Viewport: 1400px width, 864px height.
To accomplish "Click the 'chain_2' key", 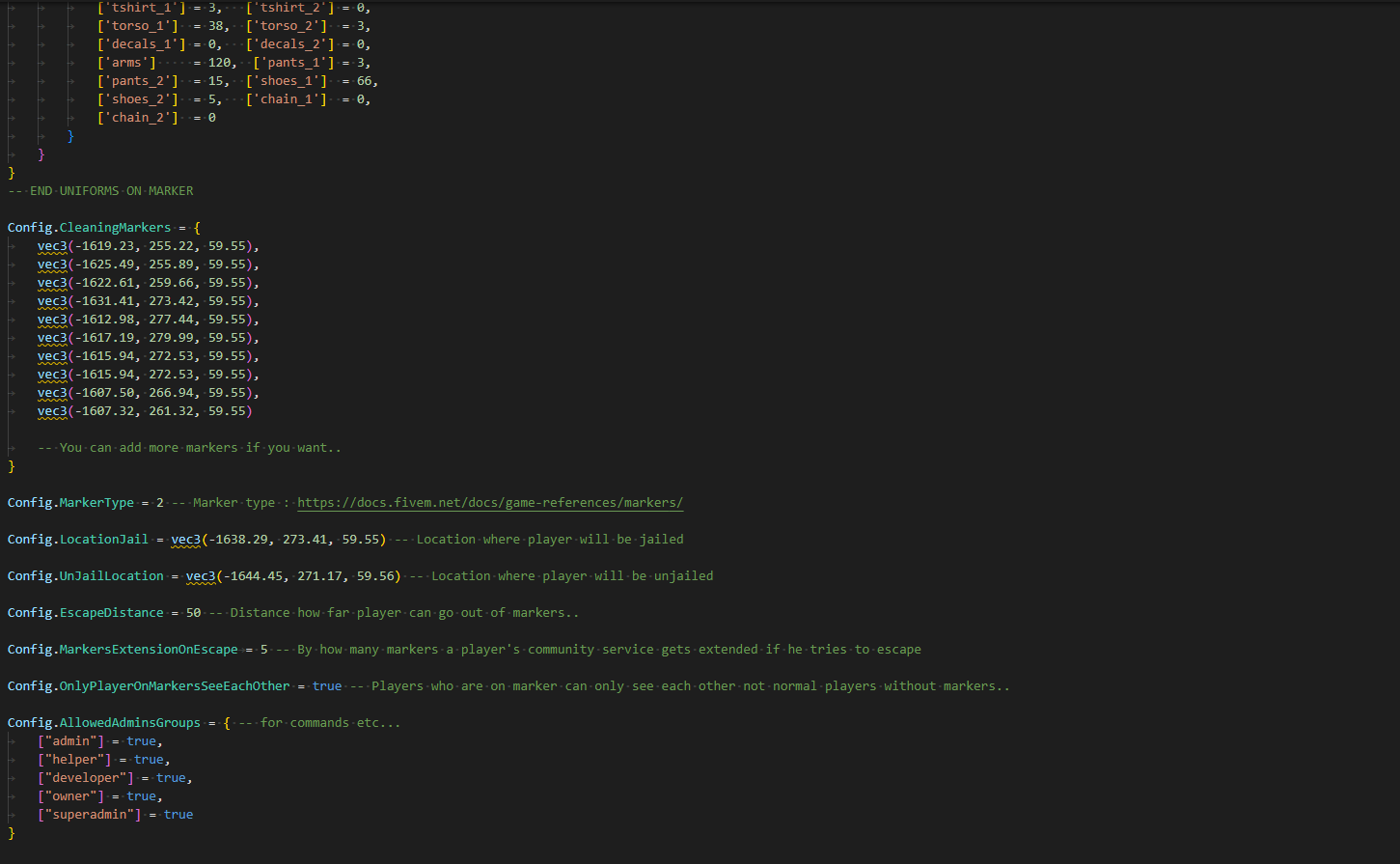I will pos(138,118).
